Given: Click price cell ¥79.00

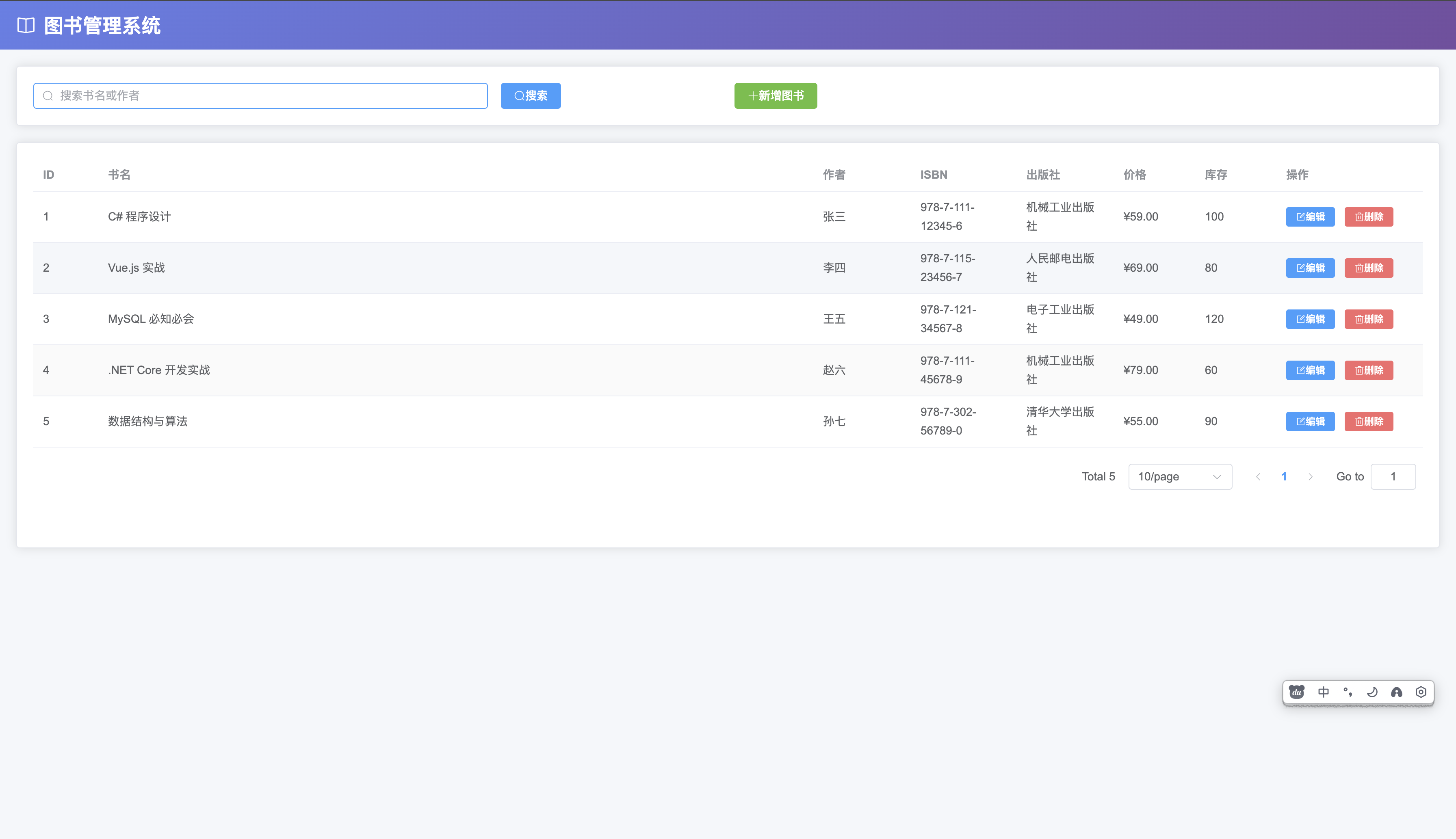Looking at the screenshot, I should click(1140, 370).
